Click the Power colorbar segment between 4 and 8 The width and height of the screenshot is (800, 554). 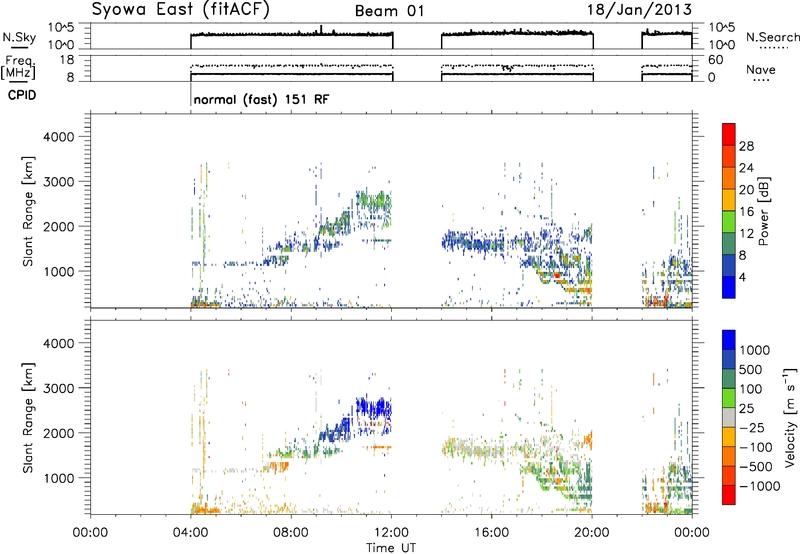click(729, 265)
